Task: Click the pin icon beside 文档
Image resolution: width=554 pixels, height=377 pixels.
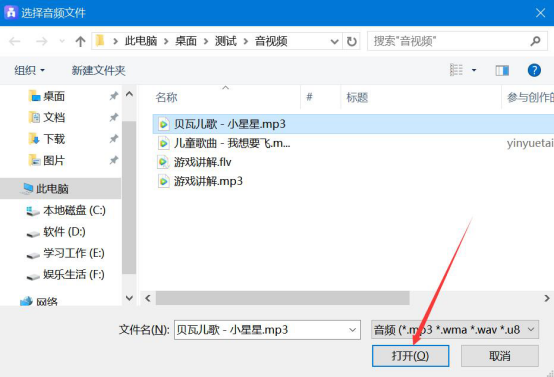Action: tap(113, 117)
